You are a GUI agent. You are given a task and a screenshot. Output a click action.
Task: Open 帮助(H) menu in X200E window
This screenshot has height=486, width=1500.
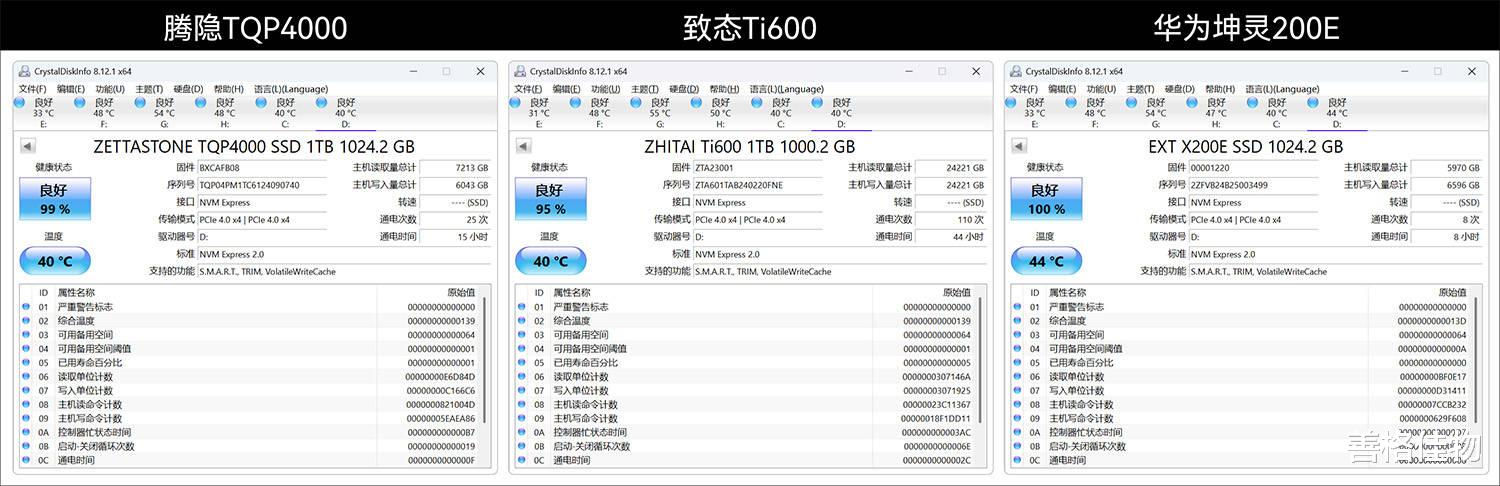(x=1221, y=89)
